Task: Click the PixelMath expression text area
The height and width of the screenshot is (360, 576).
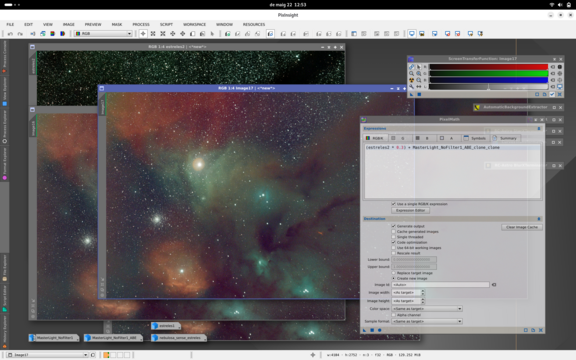Action: (452, 171)
